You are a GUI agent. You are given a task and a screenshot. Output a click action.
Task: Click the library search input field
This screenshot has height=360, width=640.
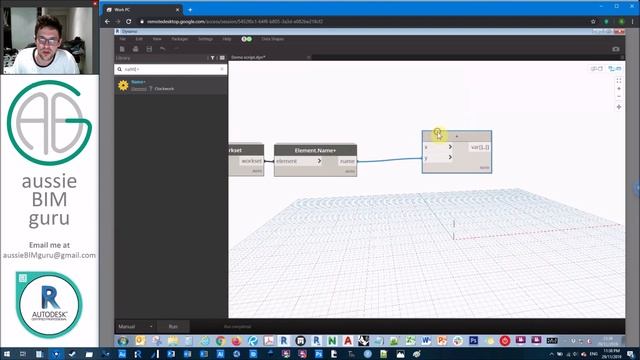pos(171,69)
